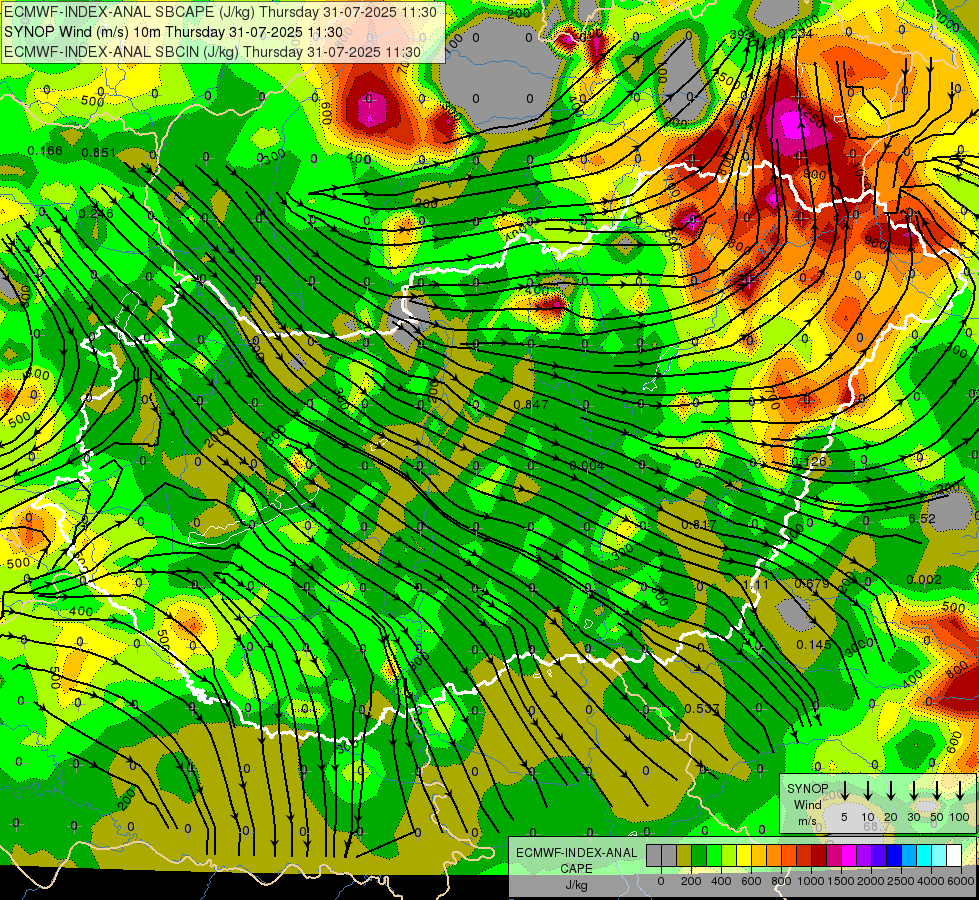The width and height of the screenshot is (979, 900).
Task: Click the map value 0.817
Action: pos(699,525)
